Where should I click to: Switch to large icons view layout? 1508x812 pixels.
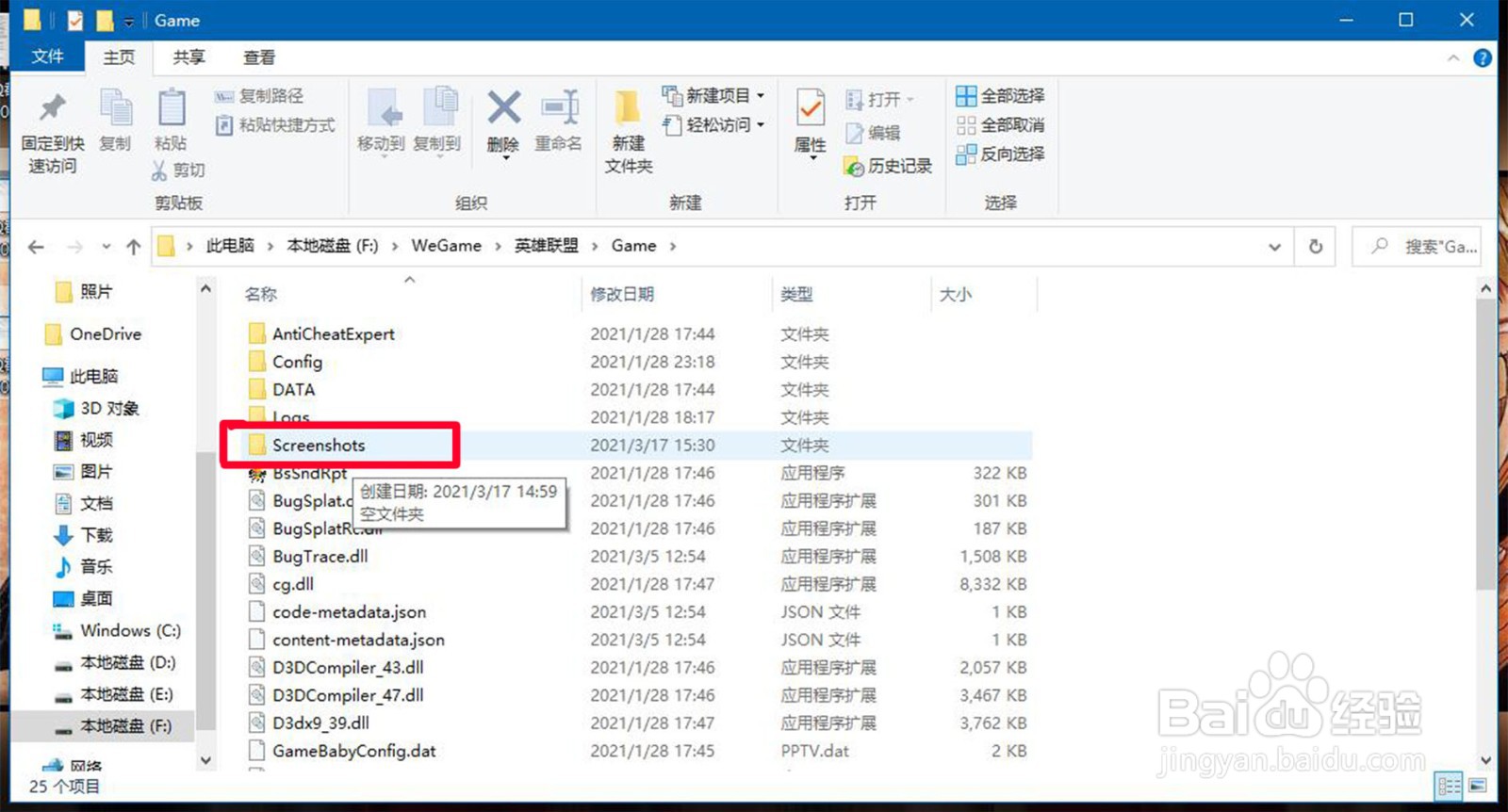click(x=1477, y=786)
